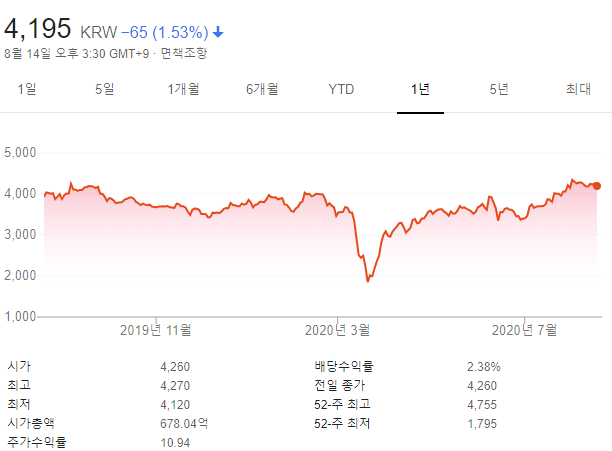Click the 52-주 최저 label
612x451 pixels.
click(342, 423)
